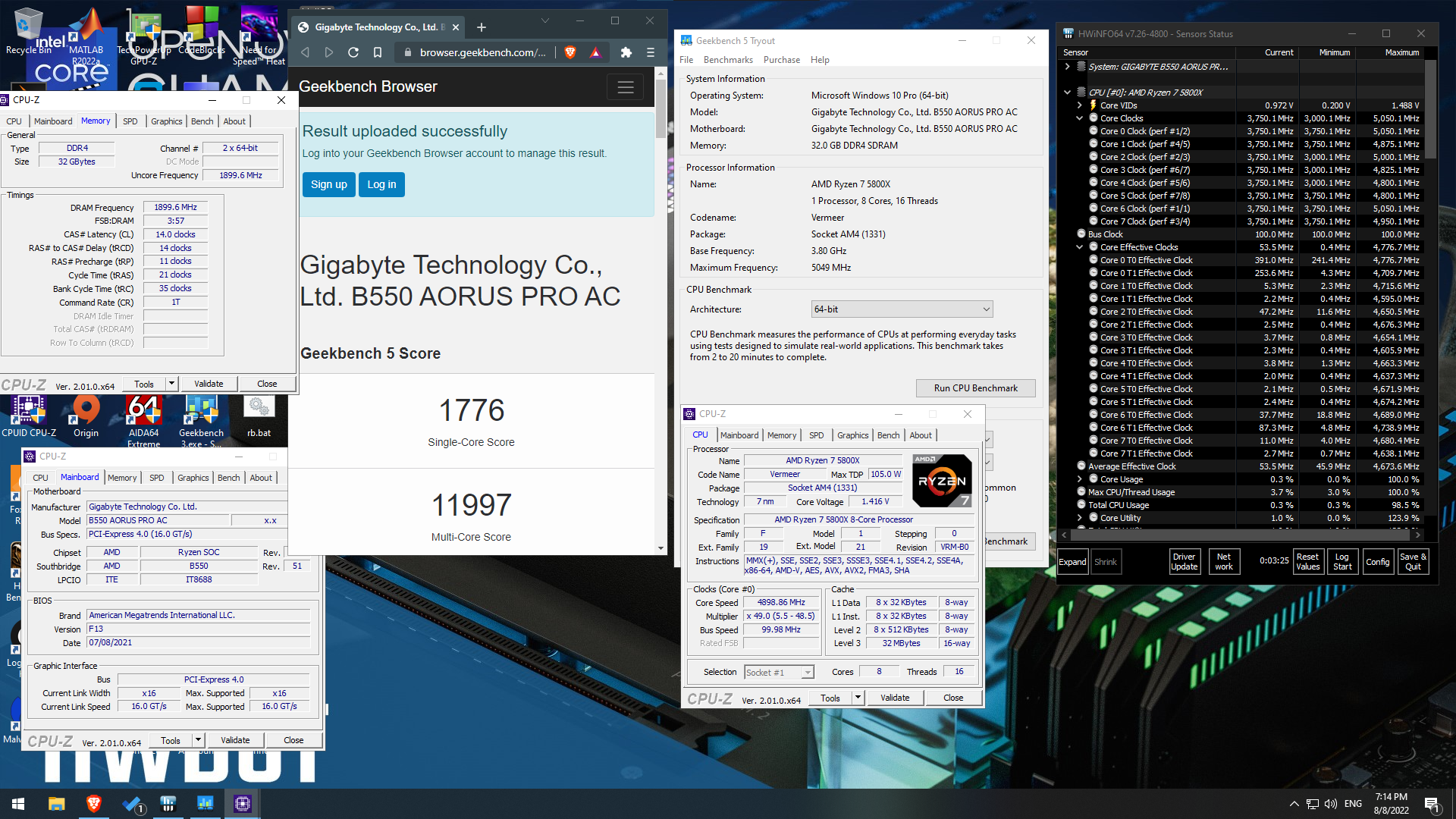The height and width of the screenshot is (819, 1456).
Task: Expand Core VIDs sensor row
Action: [x=1080, y=105]
